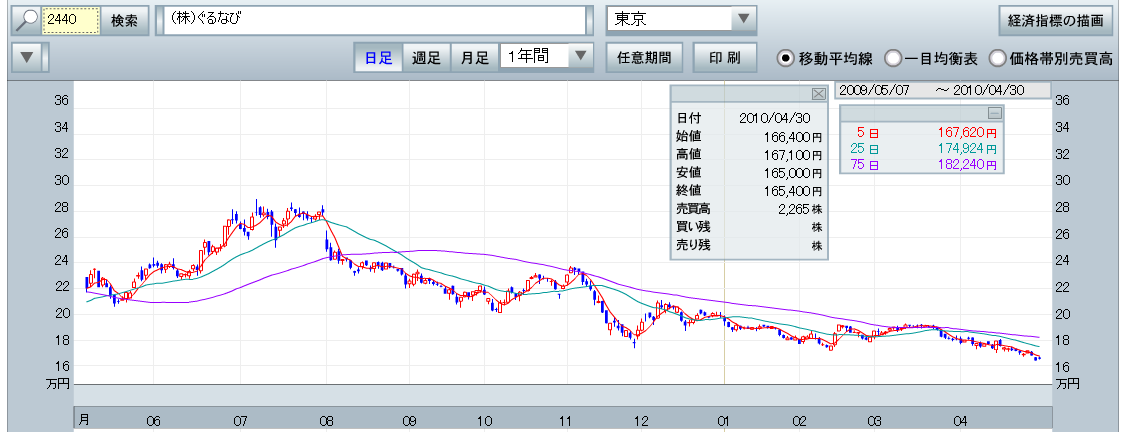Screen dimensions: 1123x432
Task: Select the 一目均衡表 radio button
Action: click(893, 58)
